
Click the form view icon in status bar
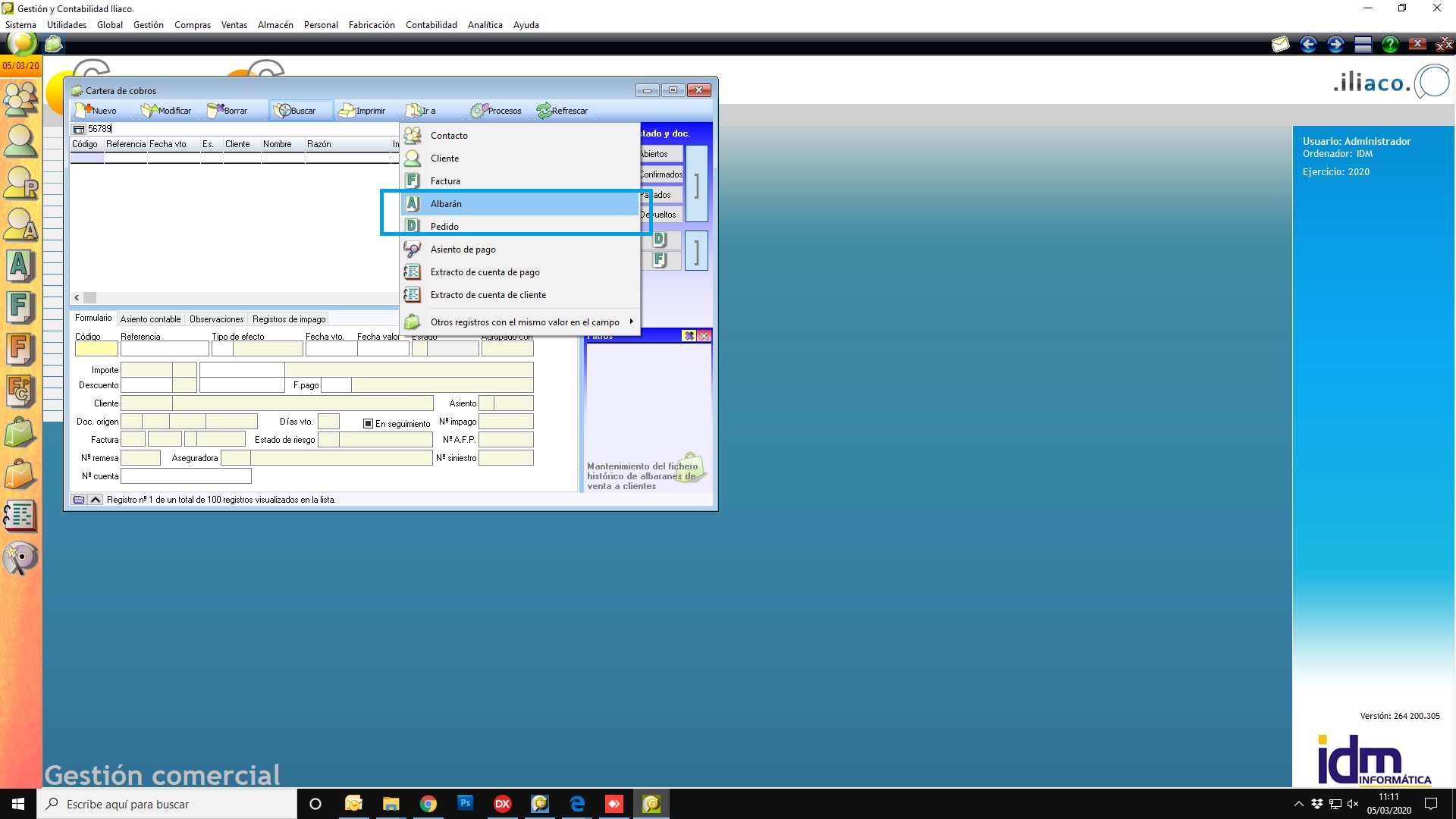coord(79,500)
